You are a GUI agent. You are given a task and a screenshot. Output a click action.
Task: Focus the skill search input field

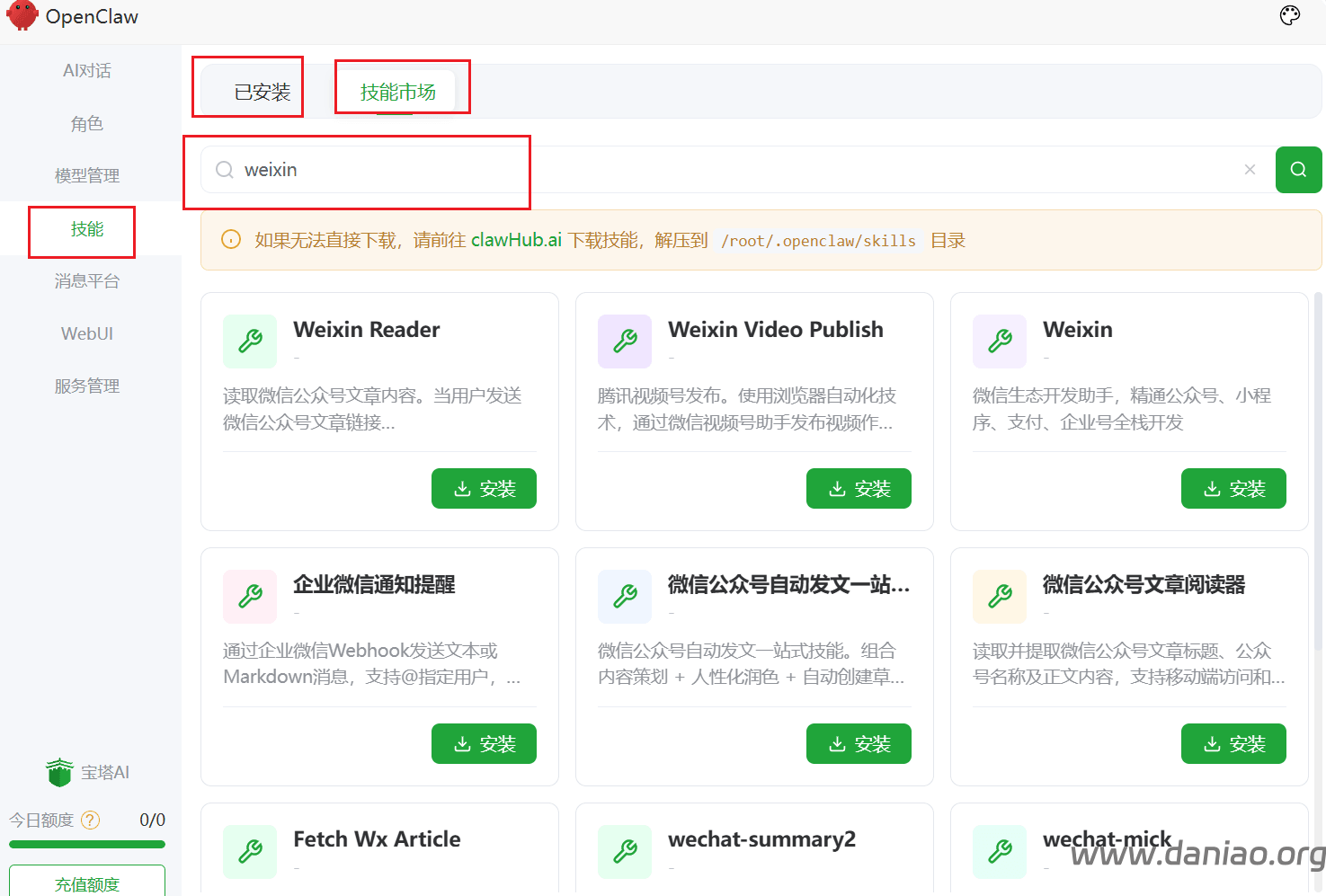tap(719, 170)
